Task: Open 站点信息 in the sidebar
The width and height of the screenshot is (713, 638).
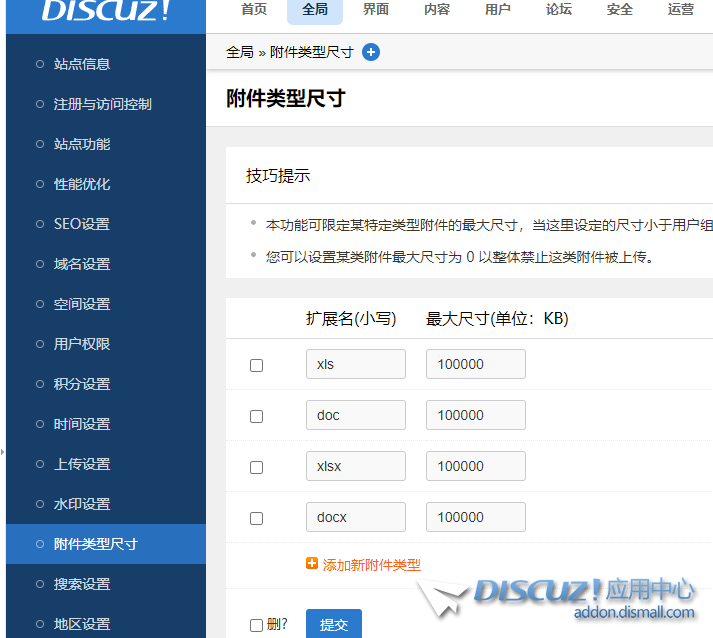Action: (x=82, y=64)
